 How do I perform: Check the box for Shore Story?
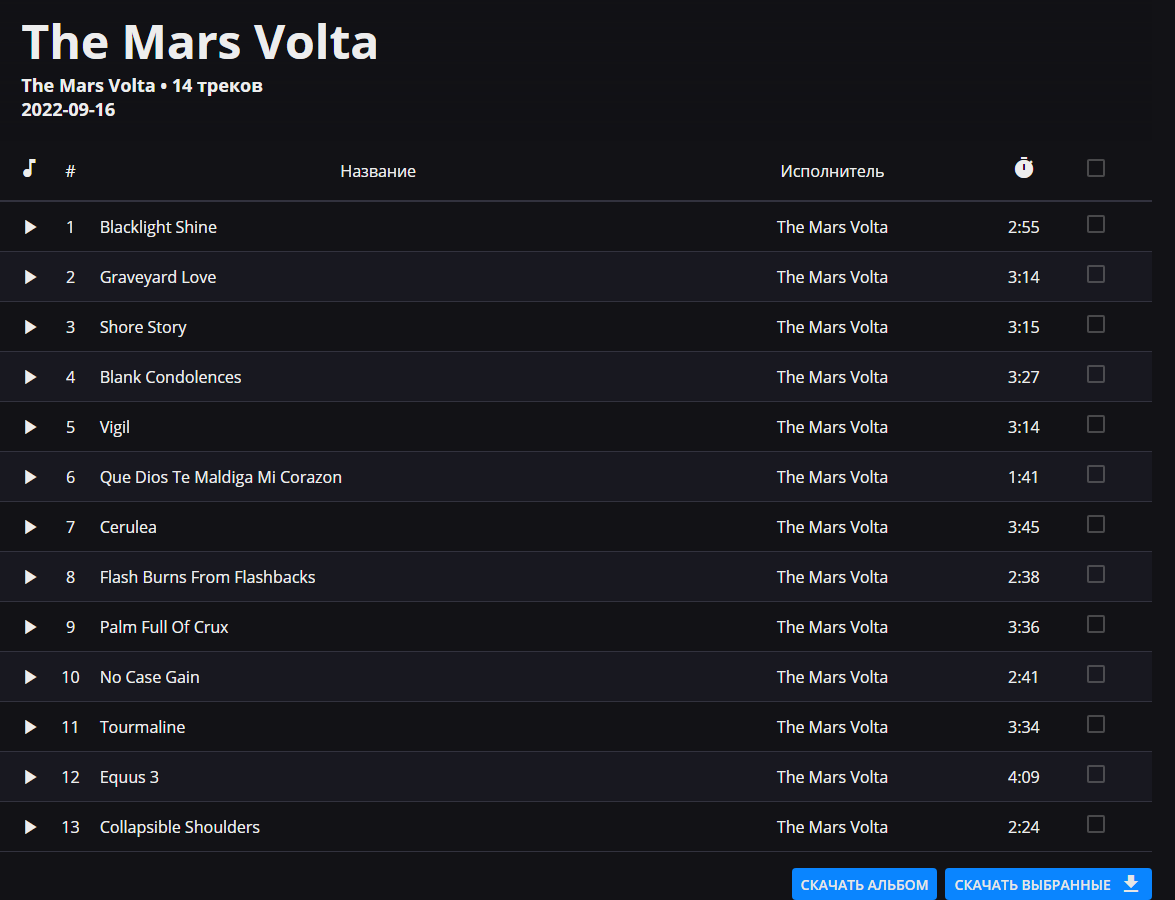[1096, 324]
